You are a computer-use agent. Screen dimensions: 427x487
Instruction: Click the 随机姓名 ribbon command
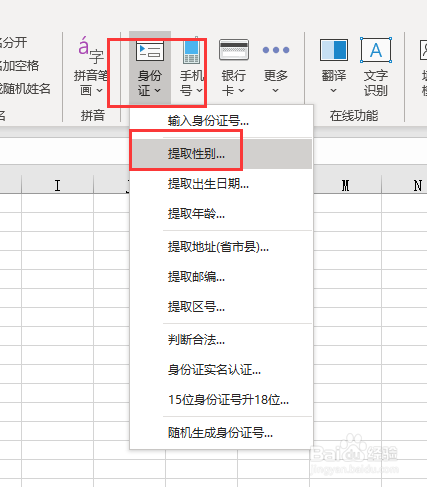coord(25,89)
